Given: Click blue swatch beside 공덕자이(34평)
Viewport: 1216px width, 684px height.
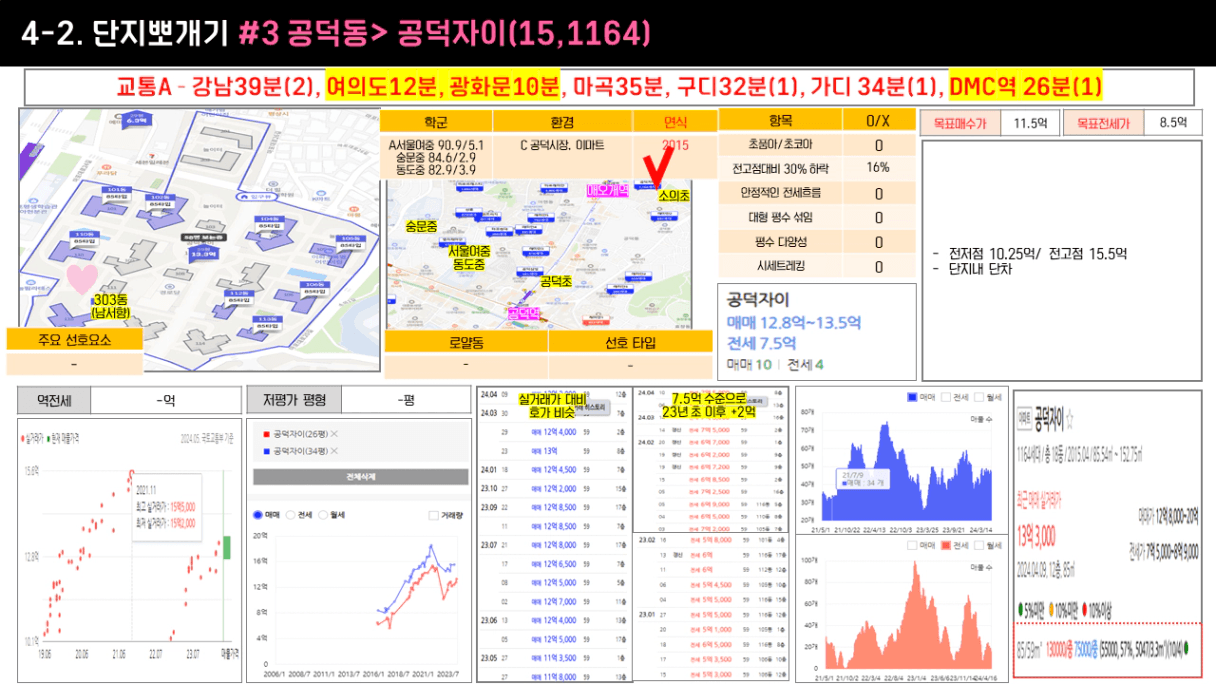Looking at the screenshot, I should coord(266,451).
